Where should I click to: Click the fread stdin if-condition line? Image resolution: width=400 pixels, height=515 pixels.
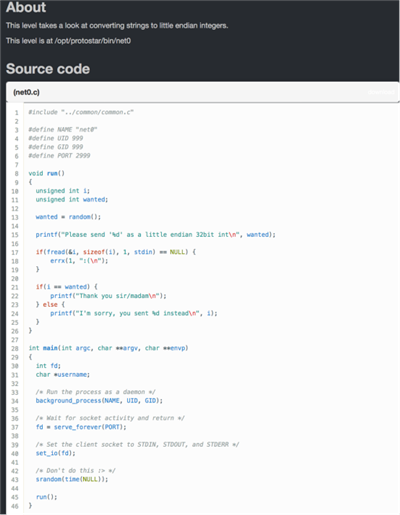116,252
